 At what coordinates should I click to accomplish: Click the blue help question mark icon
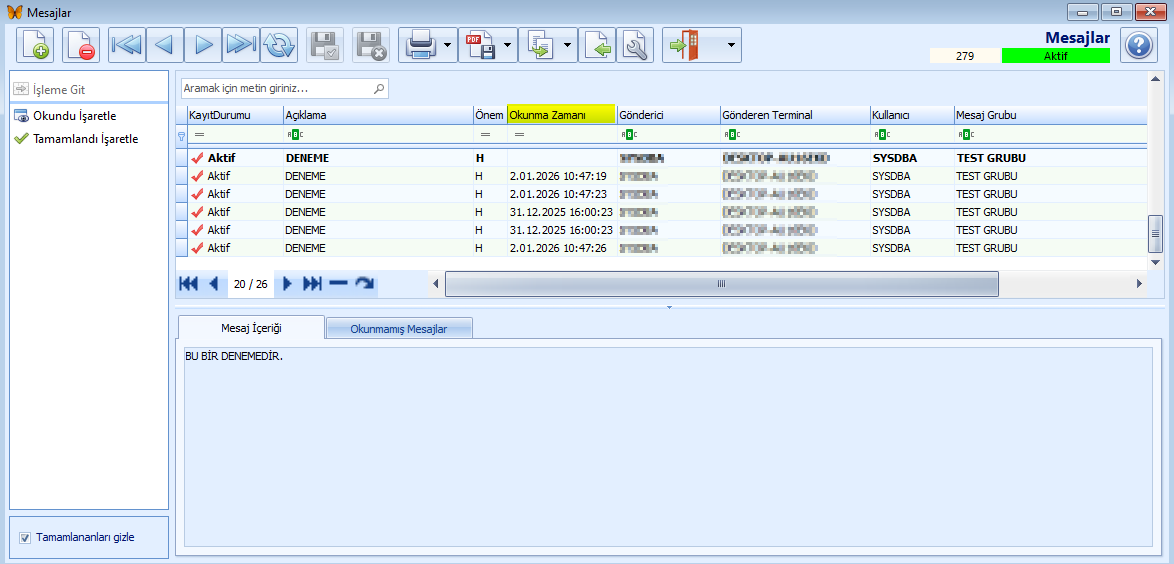pyautogui.click(x=1138, y=45)
